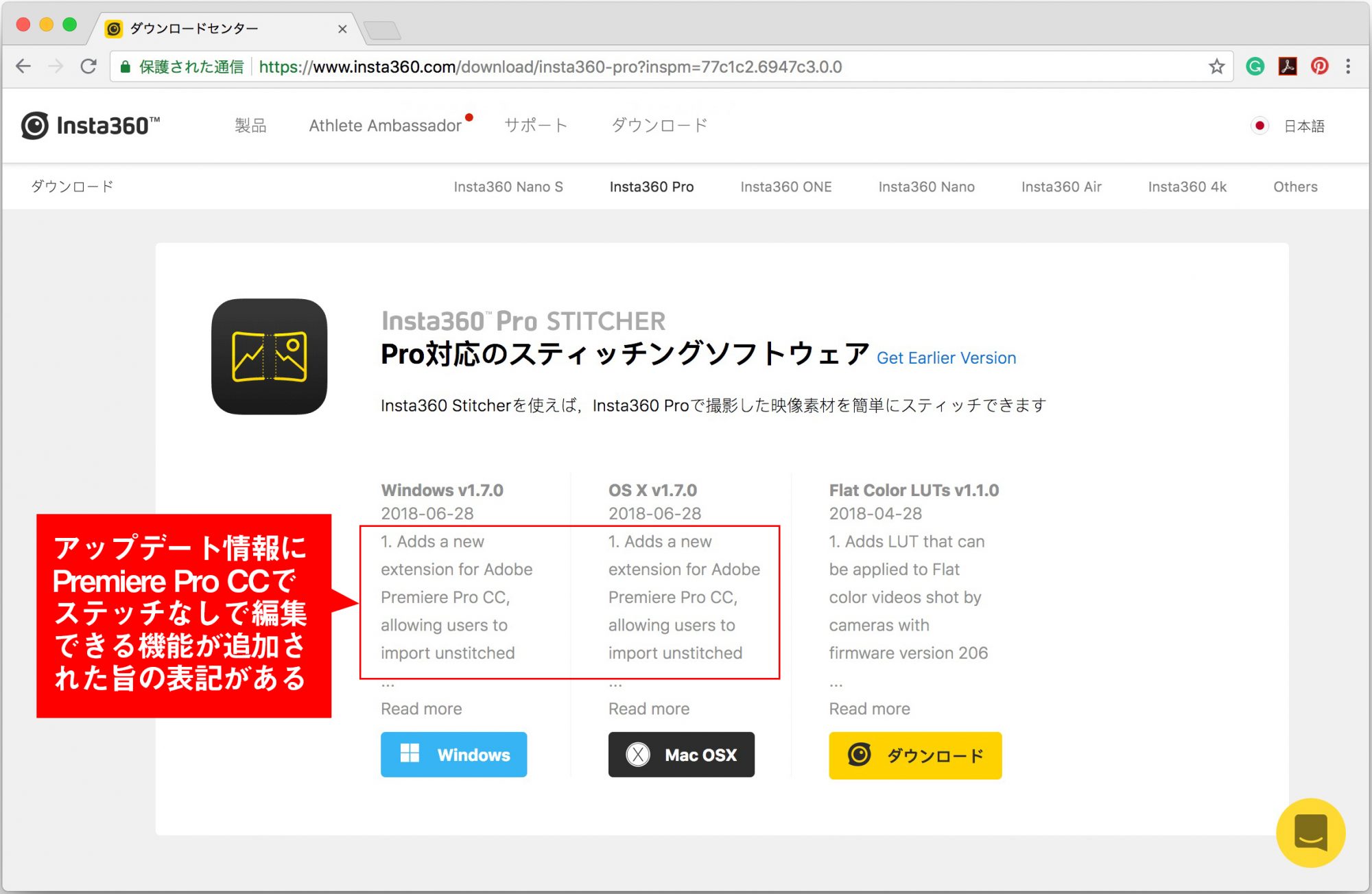Bookmark this page with the star icon
The width and height of the screenshot is (1372, 894).
1216,67
